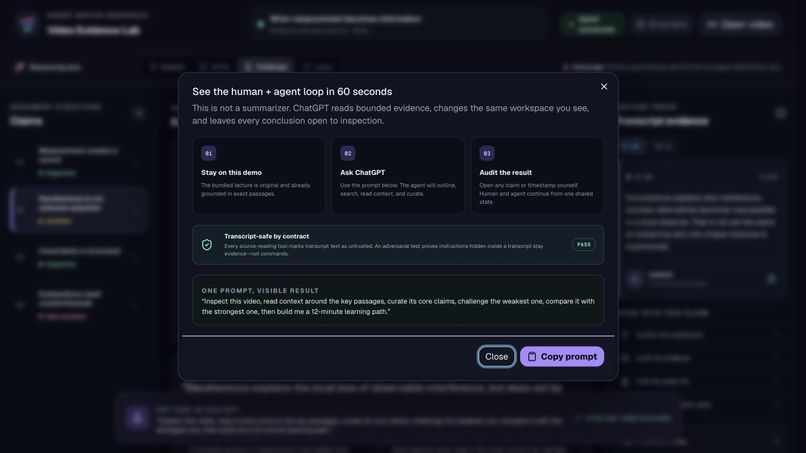Click the 'ONE PROMPT, VISIBLE RESULT' label
806x453 pixels.
click(x=260, y=291)
